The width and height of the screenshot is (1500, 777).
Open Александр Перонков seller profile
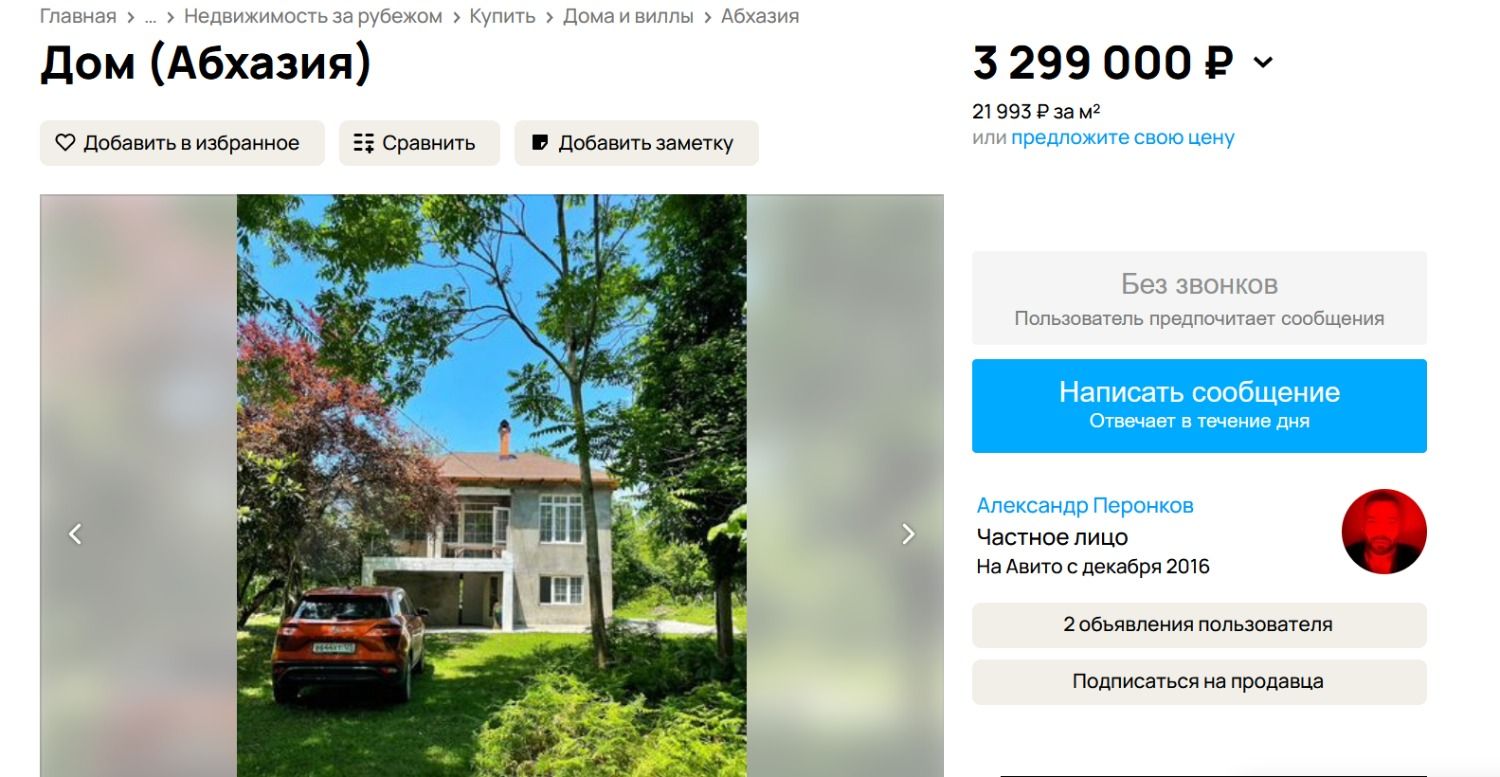coord(1085,506)
